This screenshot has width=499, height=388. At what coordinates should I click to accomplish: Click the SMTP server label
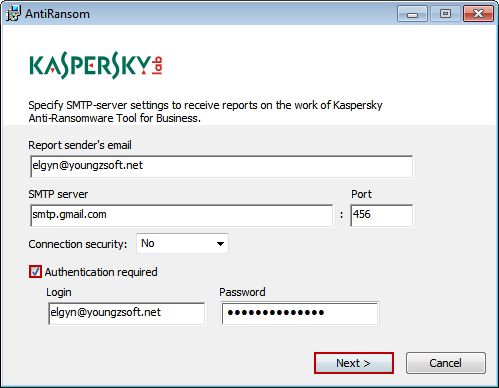pyautogui.click(x=58, y=194)
